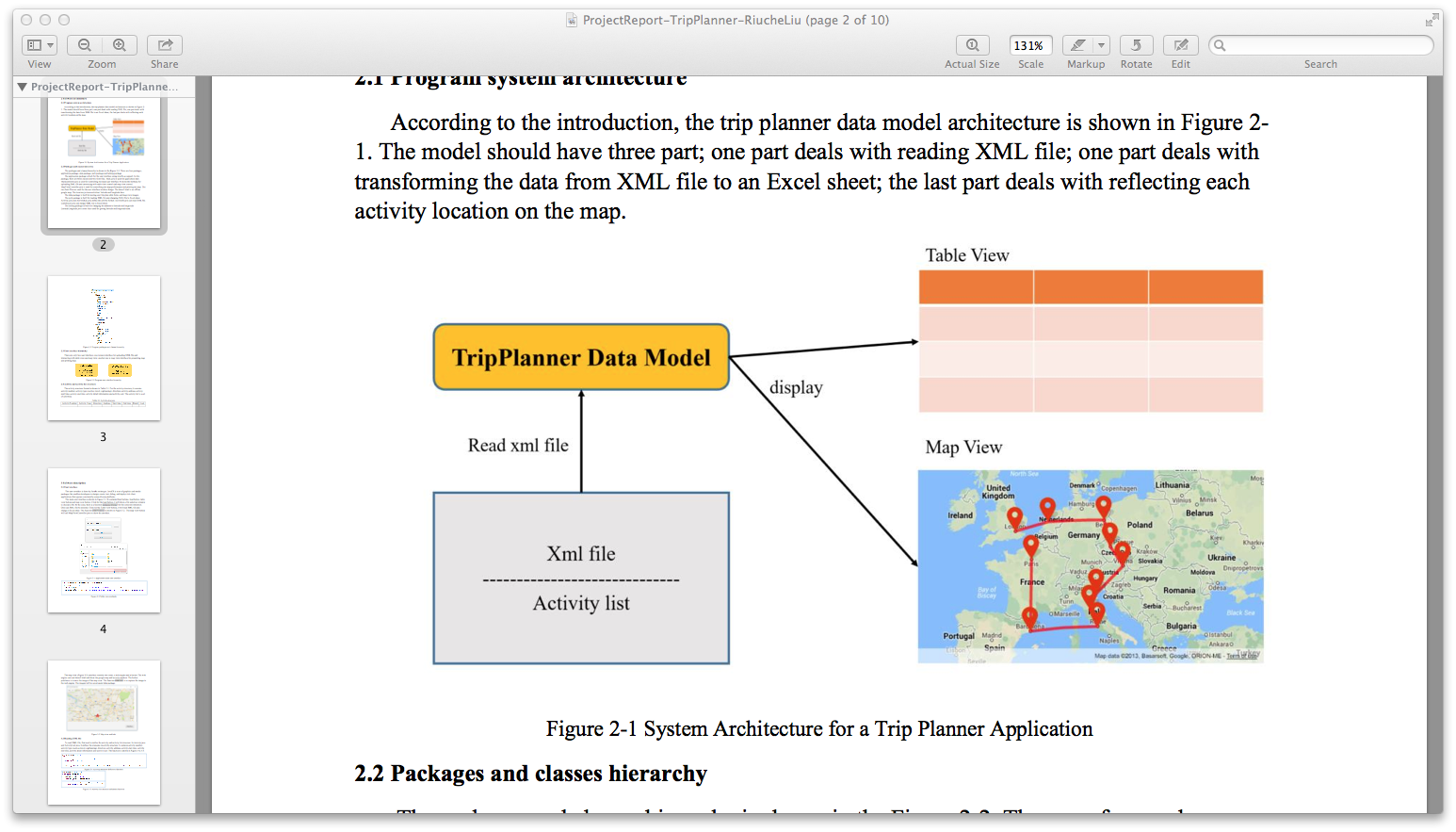Select the ProjectReport-TripPlanne... sidebar title
1456x832 pixels.
[105, 87]
